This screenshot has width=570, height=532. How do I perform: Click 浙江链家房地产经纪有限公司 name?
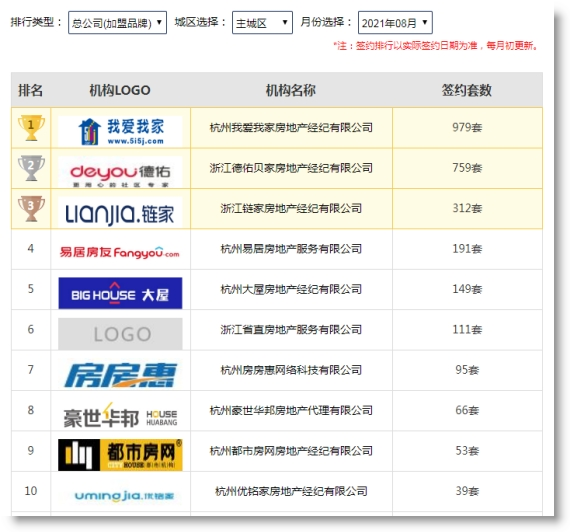click(x=291, y=208)
